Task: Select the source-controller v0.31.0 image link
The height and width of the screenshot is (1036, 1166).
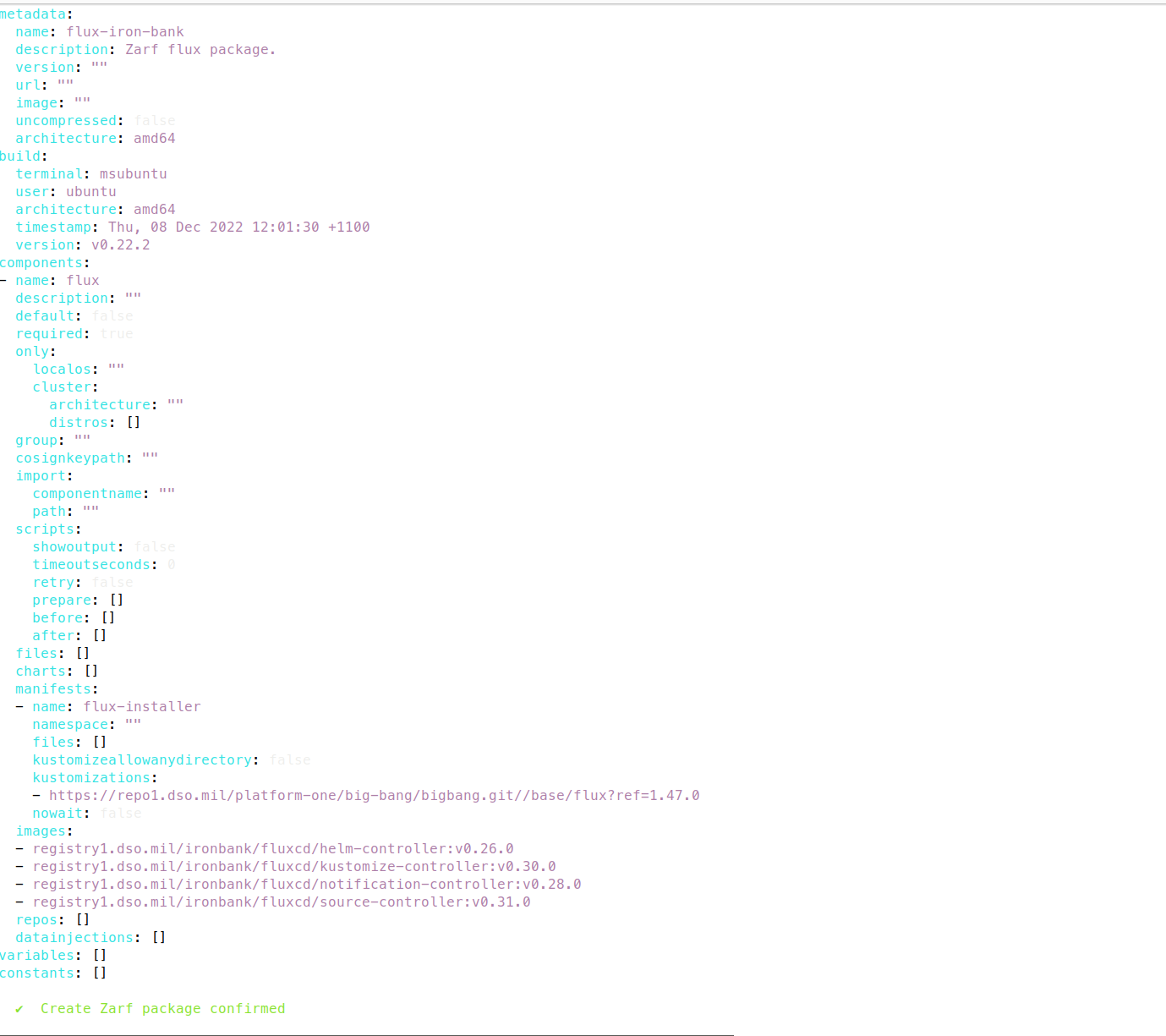Action: (x=282, y=902)
